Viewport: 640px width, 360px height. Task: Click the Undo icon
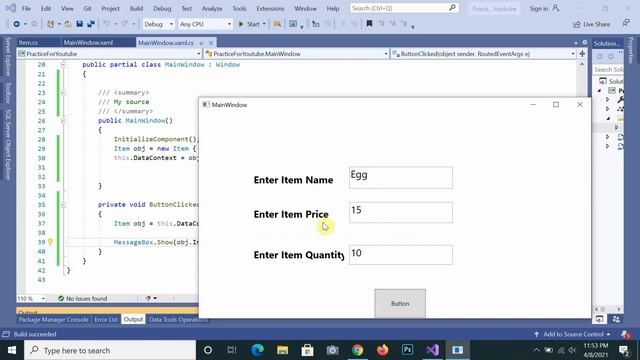tap(107, 24)
